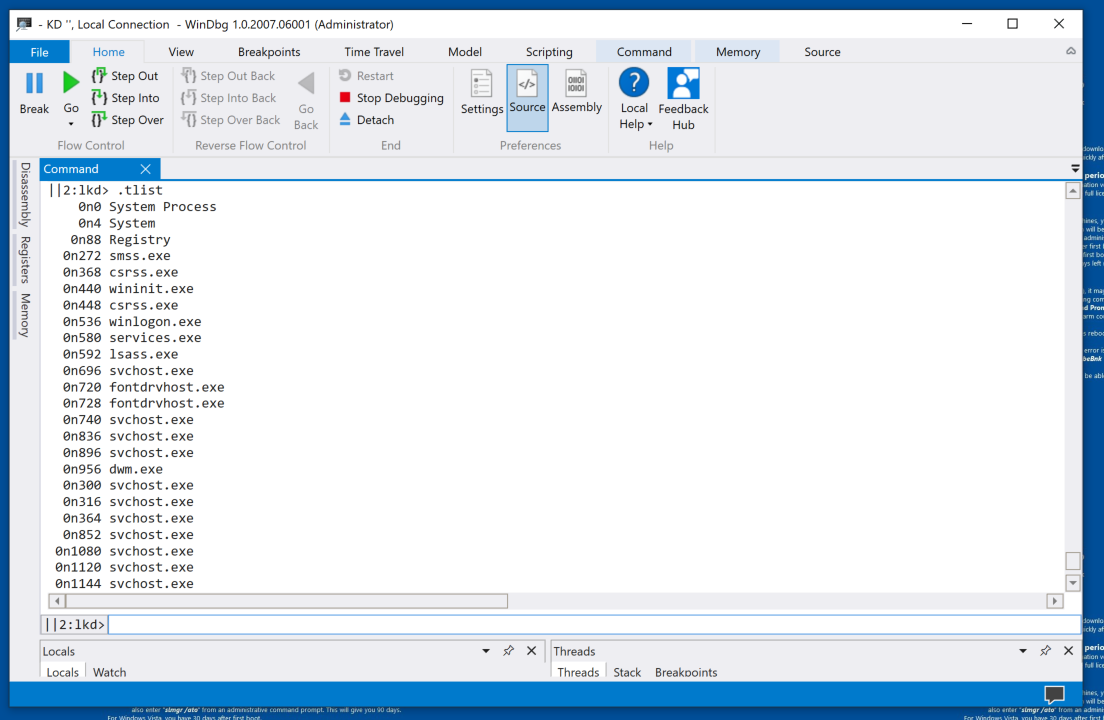This screenshot has height=720, width=1104.
Task: Click Step Into Back
Action: coord(229,98)
